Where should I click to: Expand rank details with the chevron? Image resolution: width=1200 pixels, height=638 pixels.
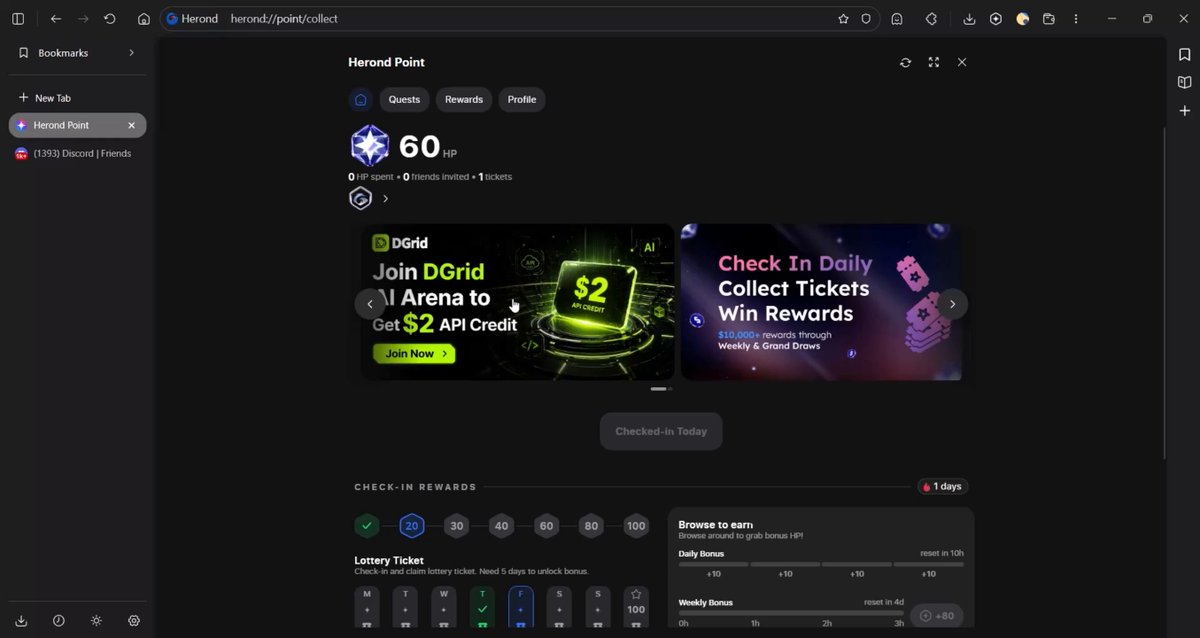pos(385,198)
